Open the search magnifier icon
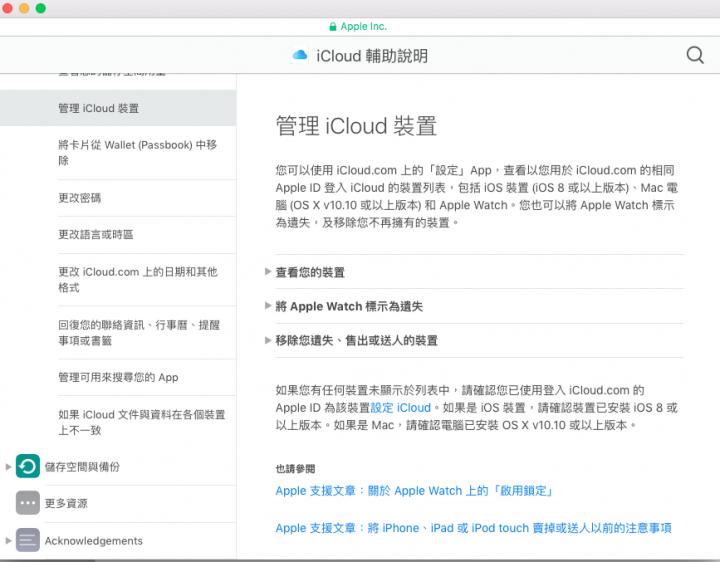This screenshot has width=720, height=562. 695,55
